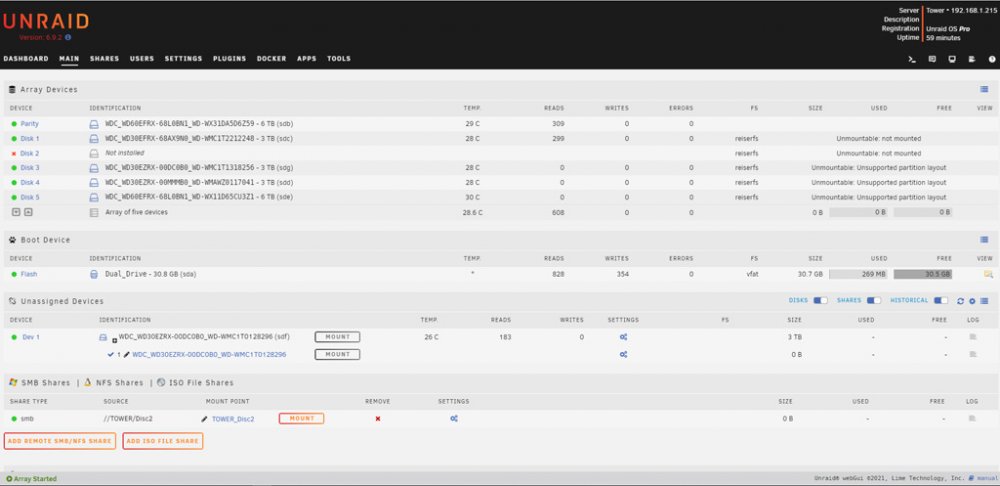
Task: Click the Array Started status text
Action: (31, 479)
